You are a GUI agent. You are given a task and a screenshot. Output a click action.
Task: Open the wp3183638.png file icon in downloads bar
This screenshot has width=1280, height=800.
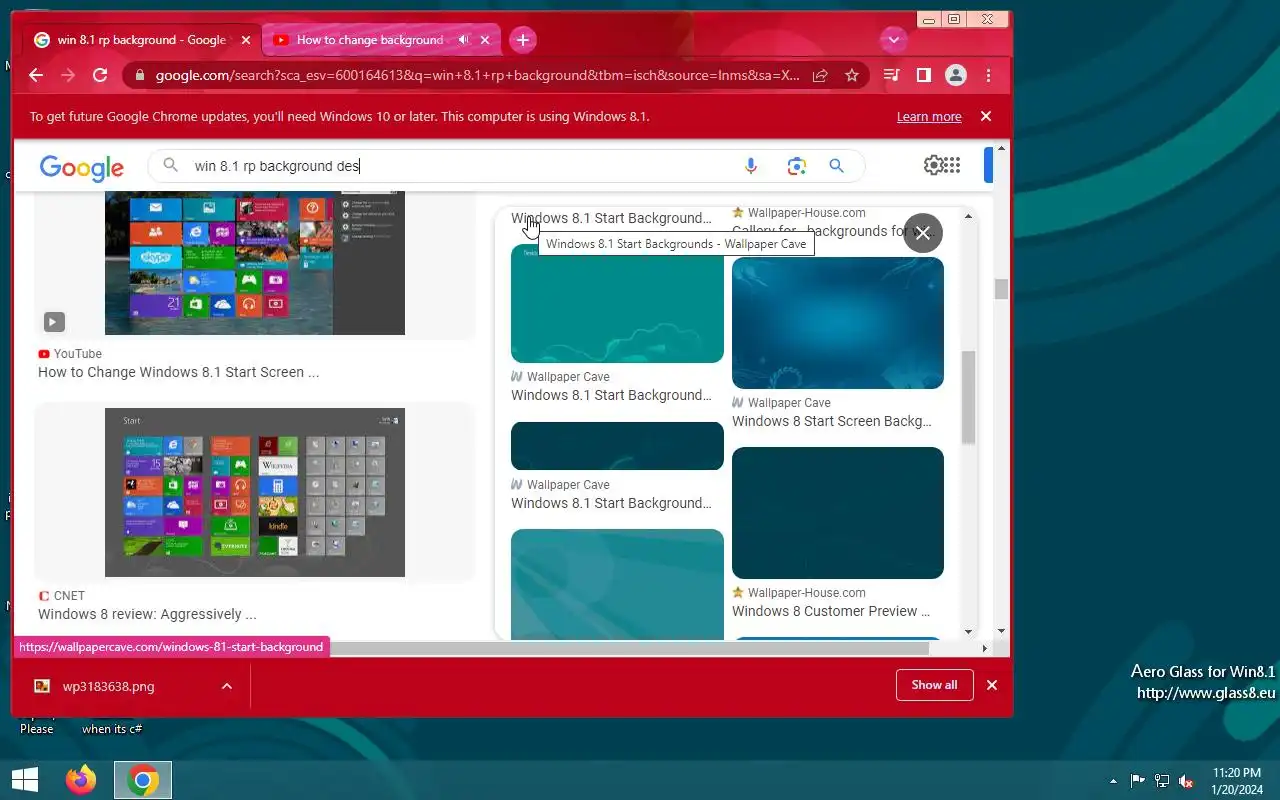[42, 686]
